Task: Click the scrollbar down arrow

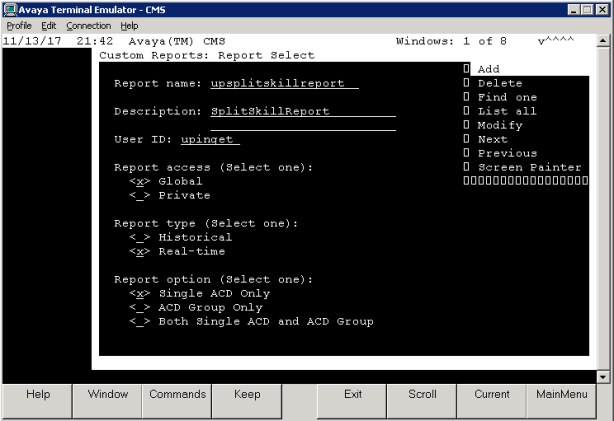Action: pyautogui.click(x=603, y=377)
